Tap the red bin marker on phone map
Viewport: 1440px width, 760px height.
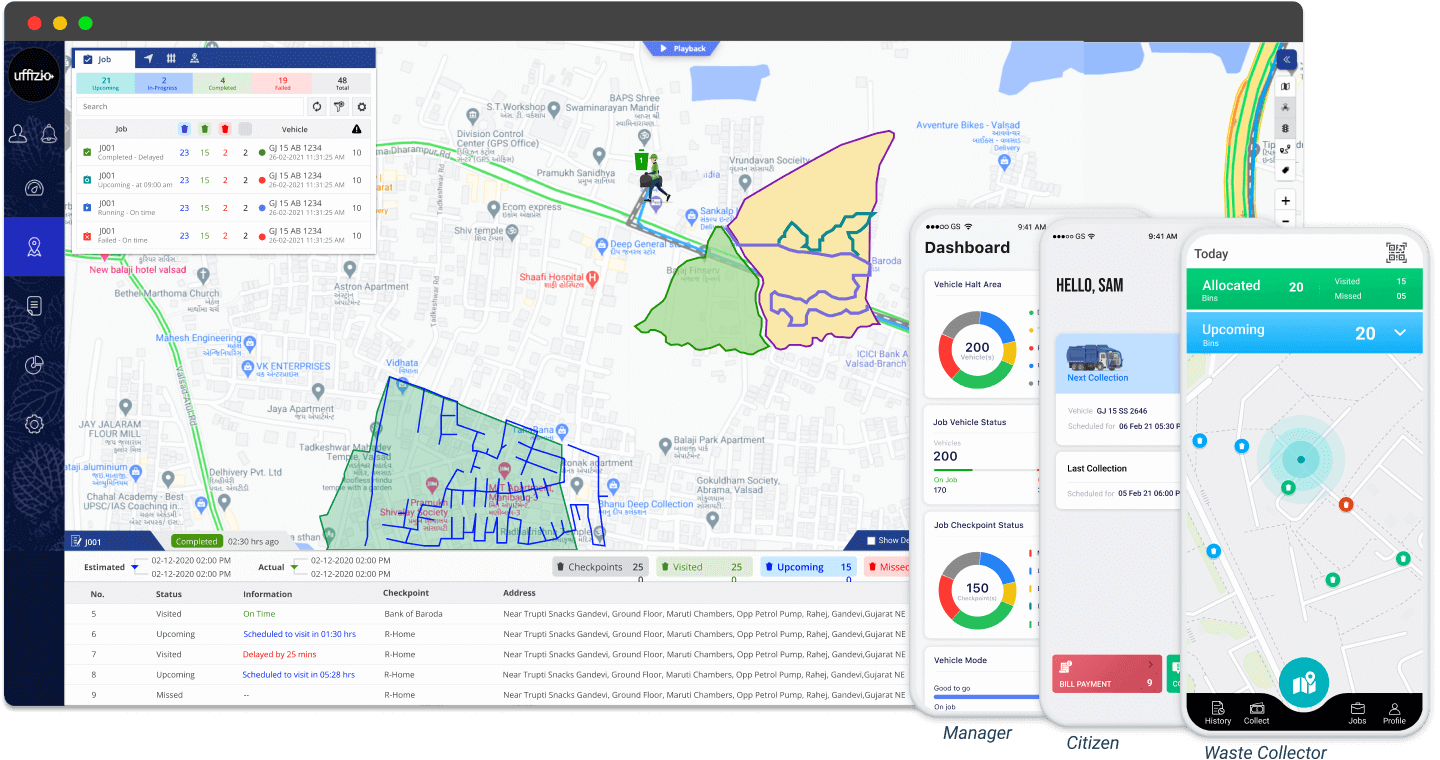pos(1346,505)
